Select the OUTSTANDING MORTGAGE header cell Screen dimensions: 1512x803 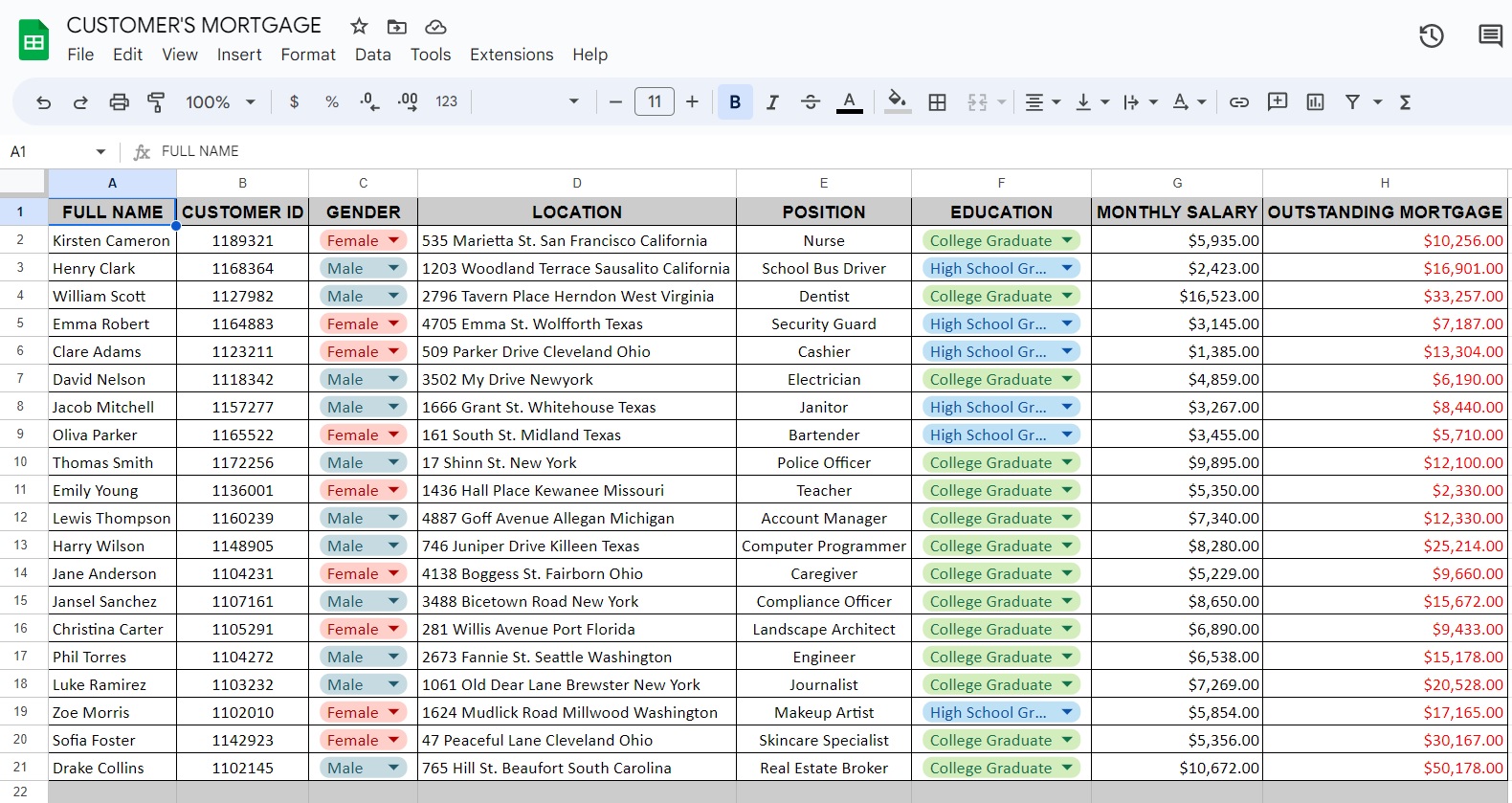(x=1385, y=212)
